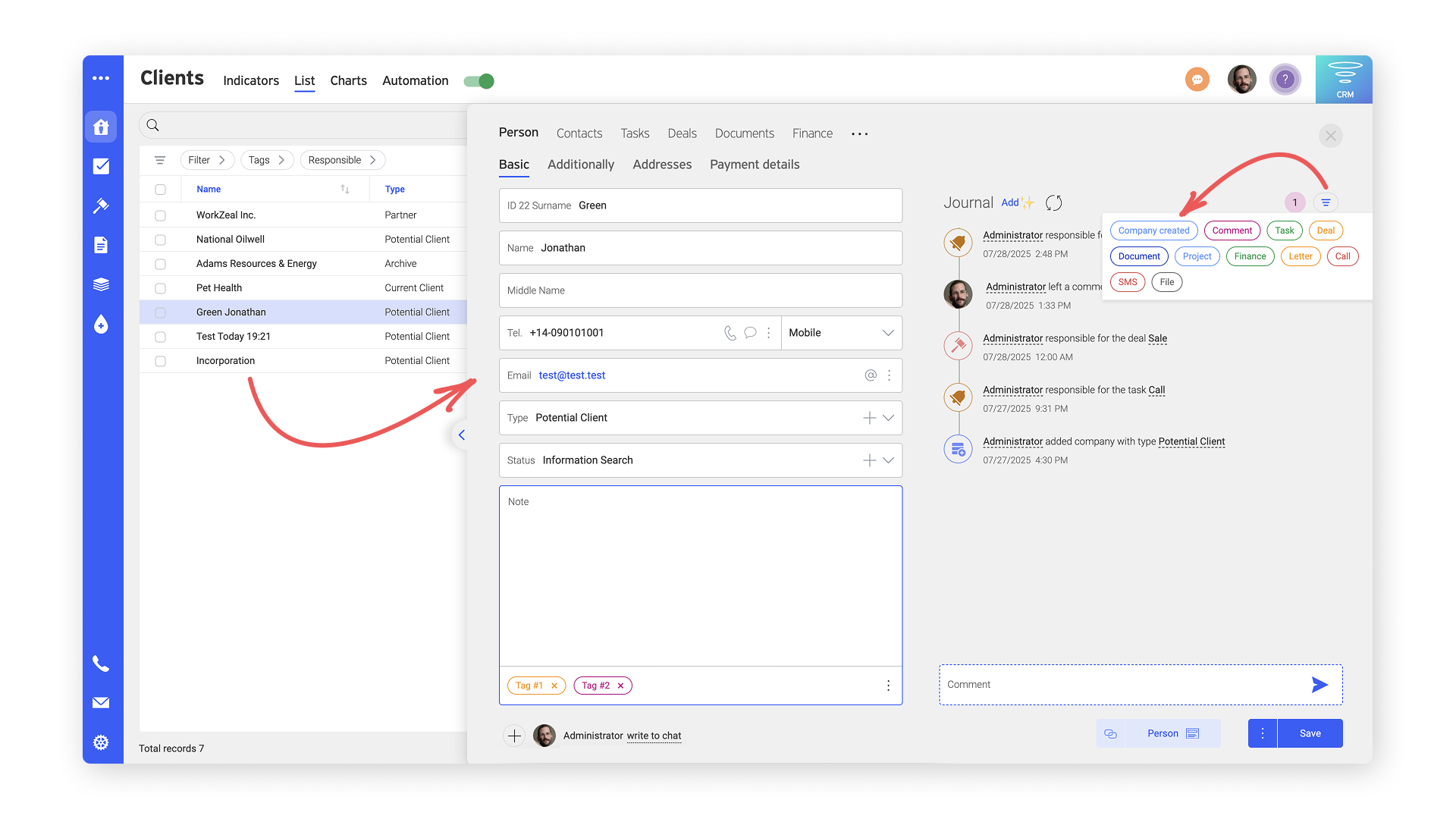The width and height of the screenshot is (1456, 819).
Task: Open the CRM gavel/deals icon in sidebar
Action: (x=102, y=206)
